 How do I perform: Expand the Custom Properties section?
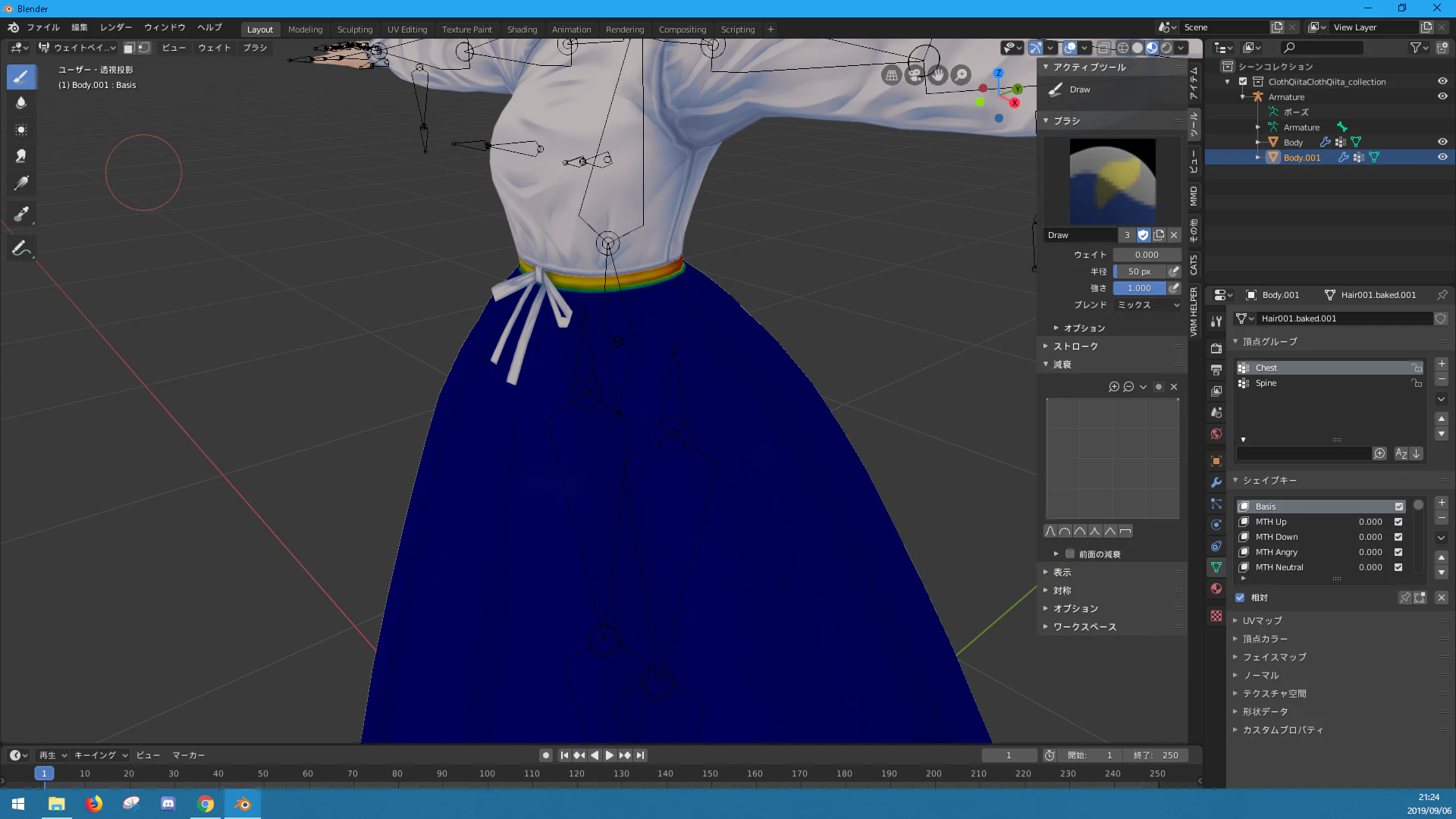(x=1282, y=730)
